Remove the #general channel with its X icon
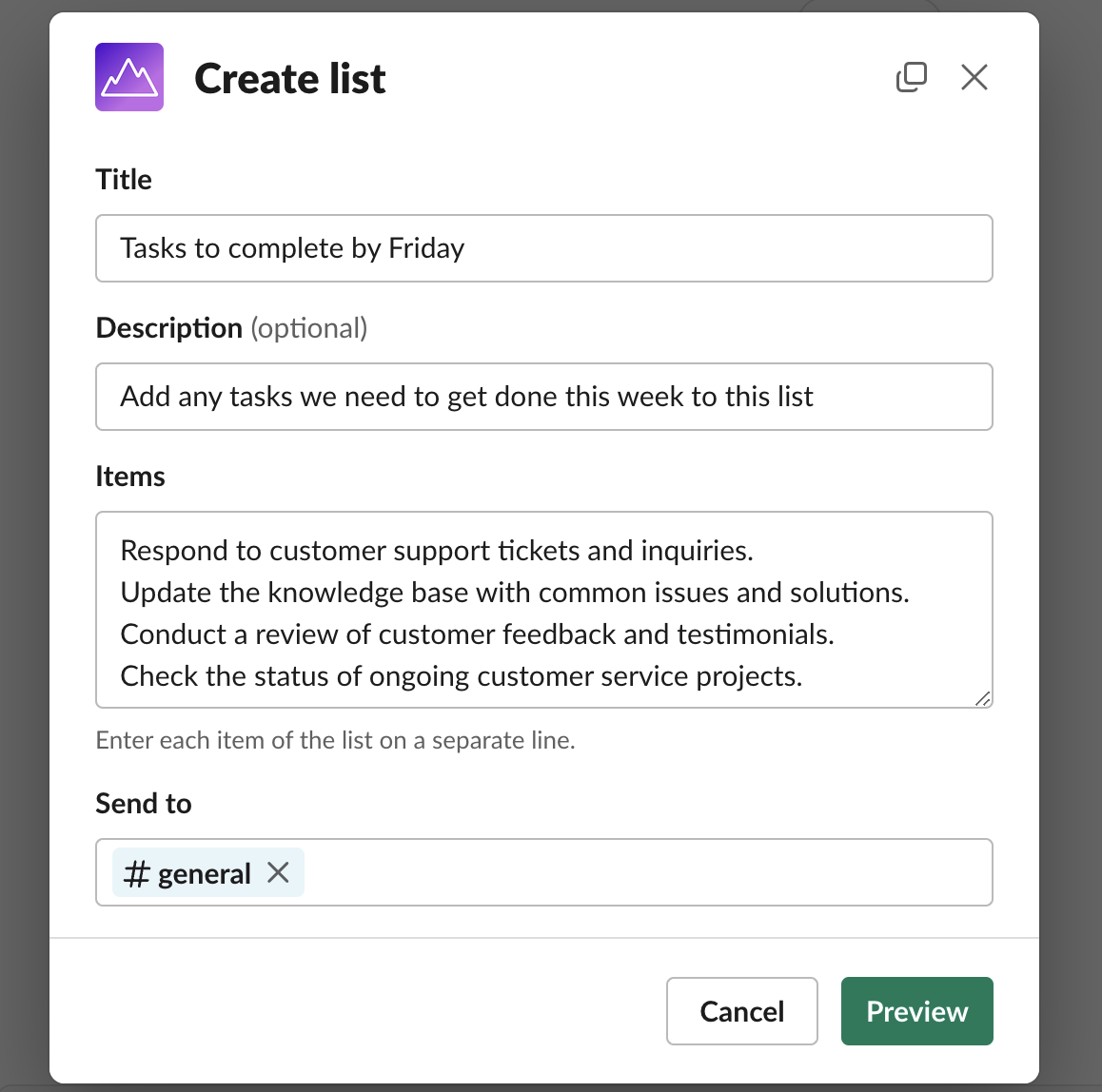 [x=278, y=872]
